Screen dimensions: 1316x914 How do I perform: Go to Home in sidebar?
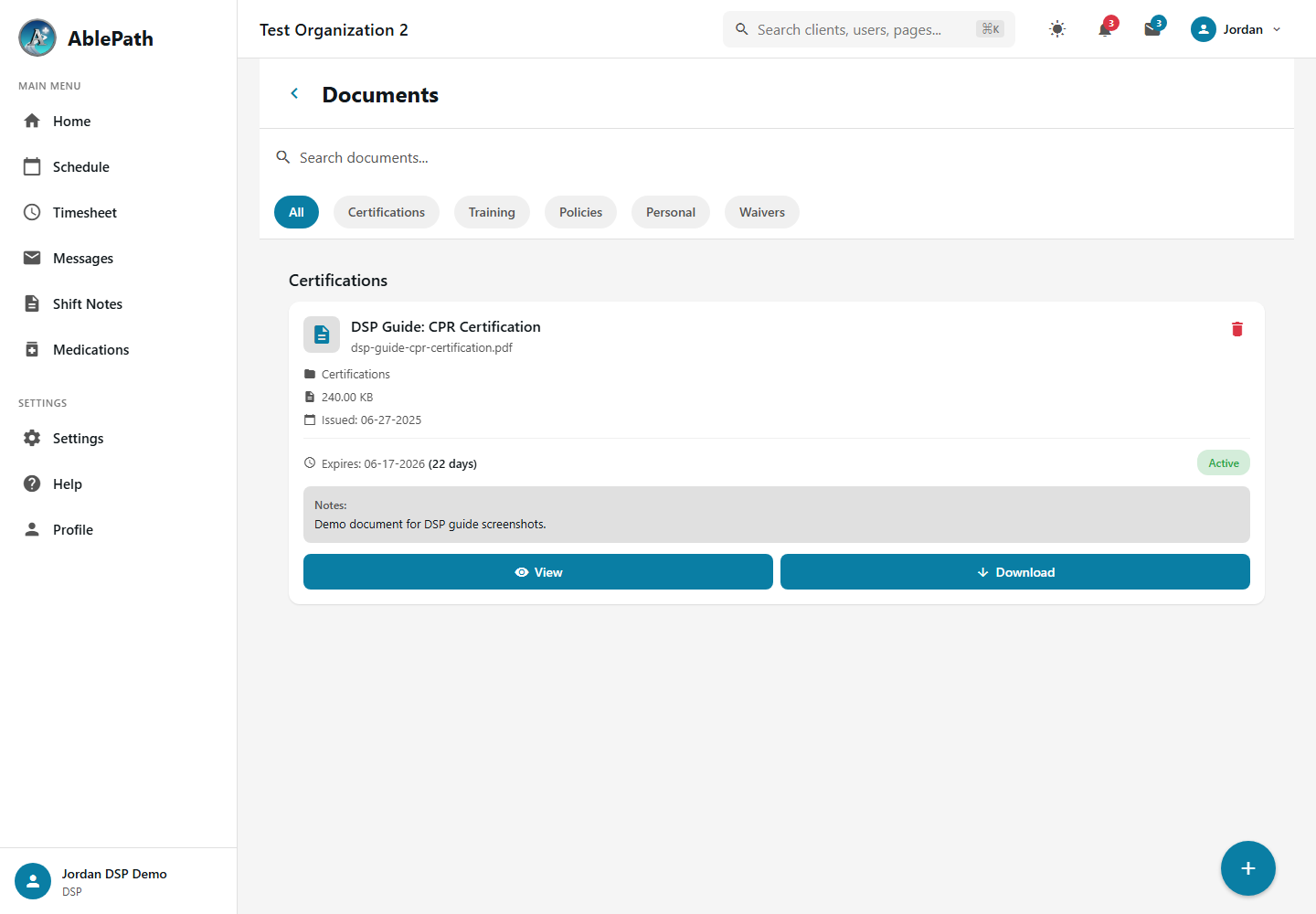click(119, 122)
